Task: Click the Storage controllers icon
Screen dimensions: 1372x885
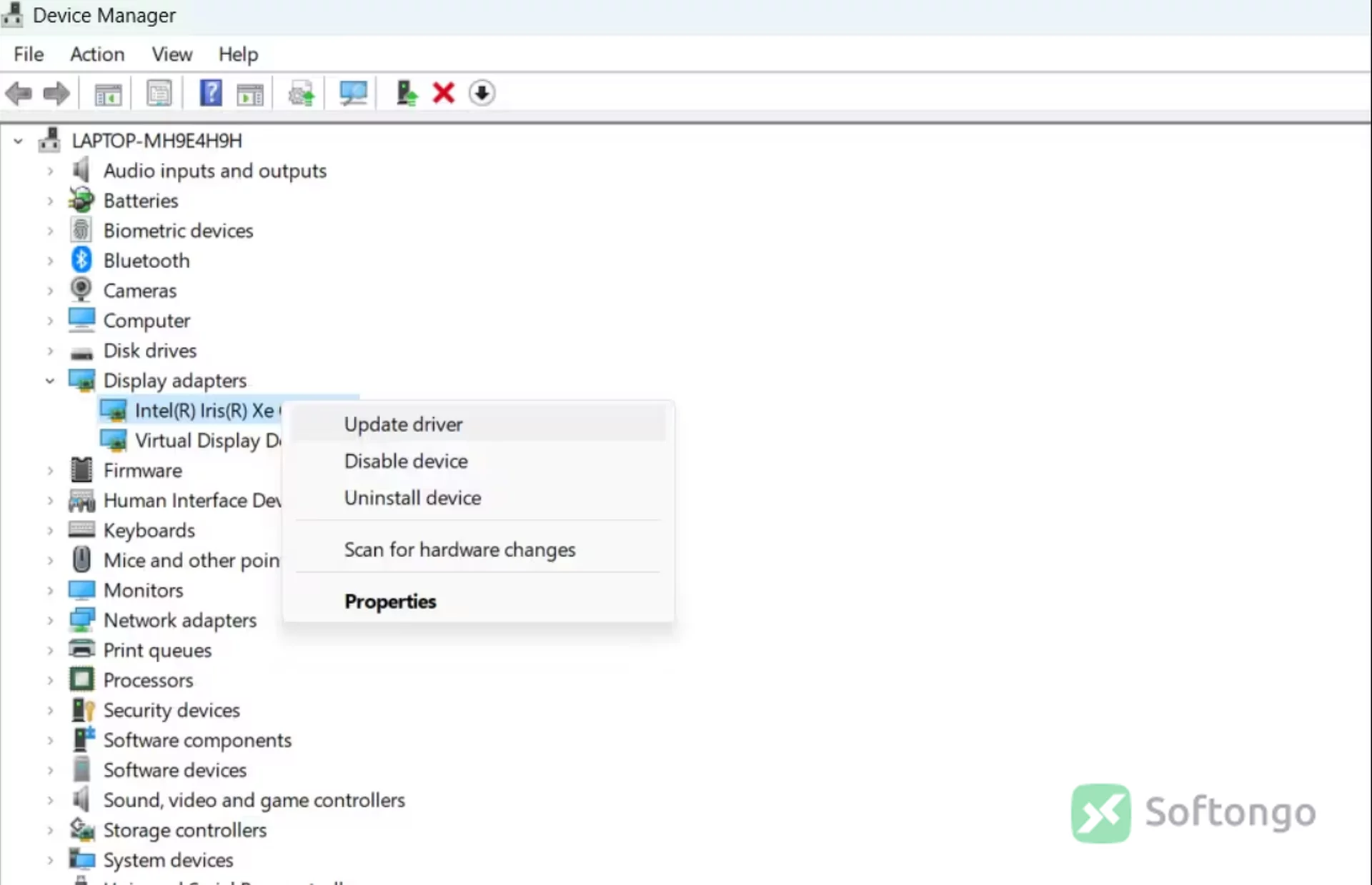Action: coord(82,829)
